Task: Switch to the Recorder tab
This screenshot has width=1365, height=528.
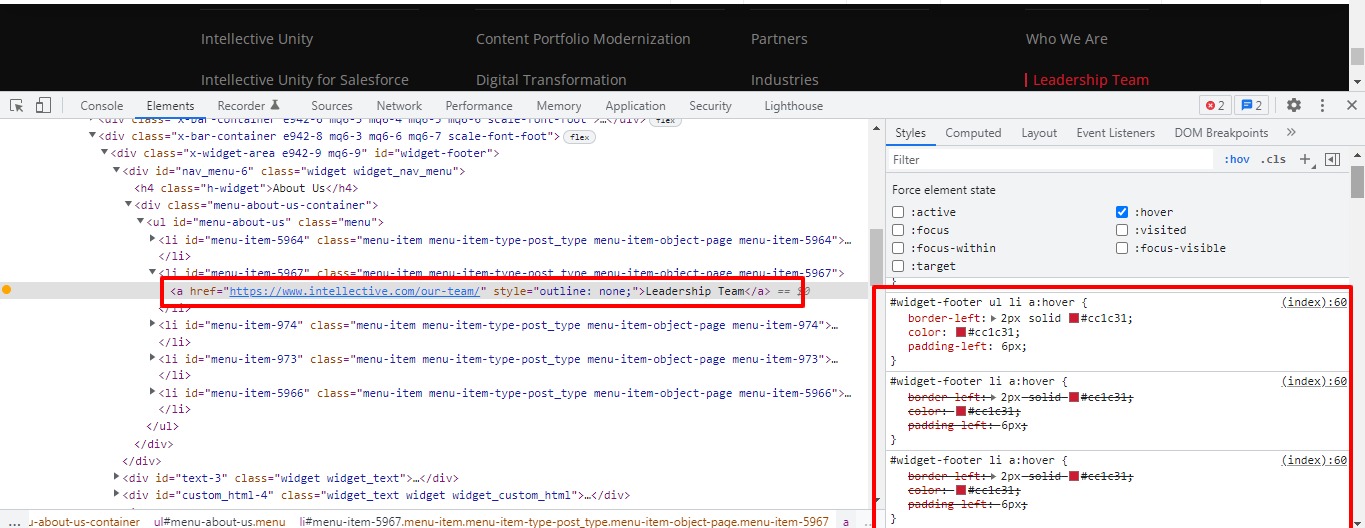Action: (x=249, y=106)
